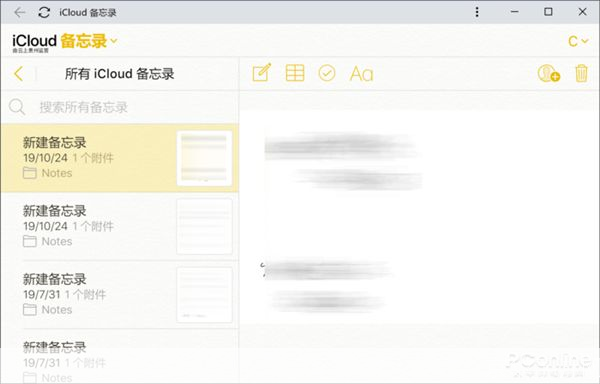Minimize the iCloud 备忘录 window
This screenshot has width=600, height=384.
pyautogui.click(x=515, y=12)
